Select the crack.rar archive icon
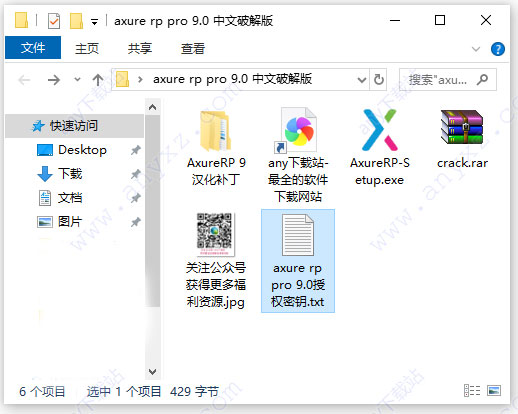The width and height of the screenshot is (518, 414). [x=462, y=128]
